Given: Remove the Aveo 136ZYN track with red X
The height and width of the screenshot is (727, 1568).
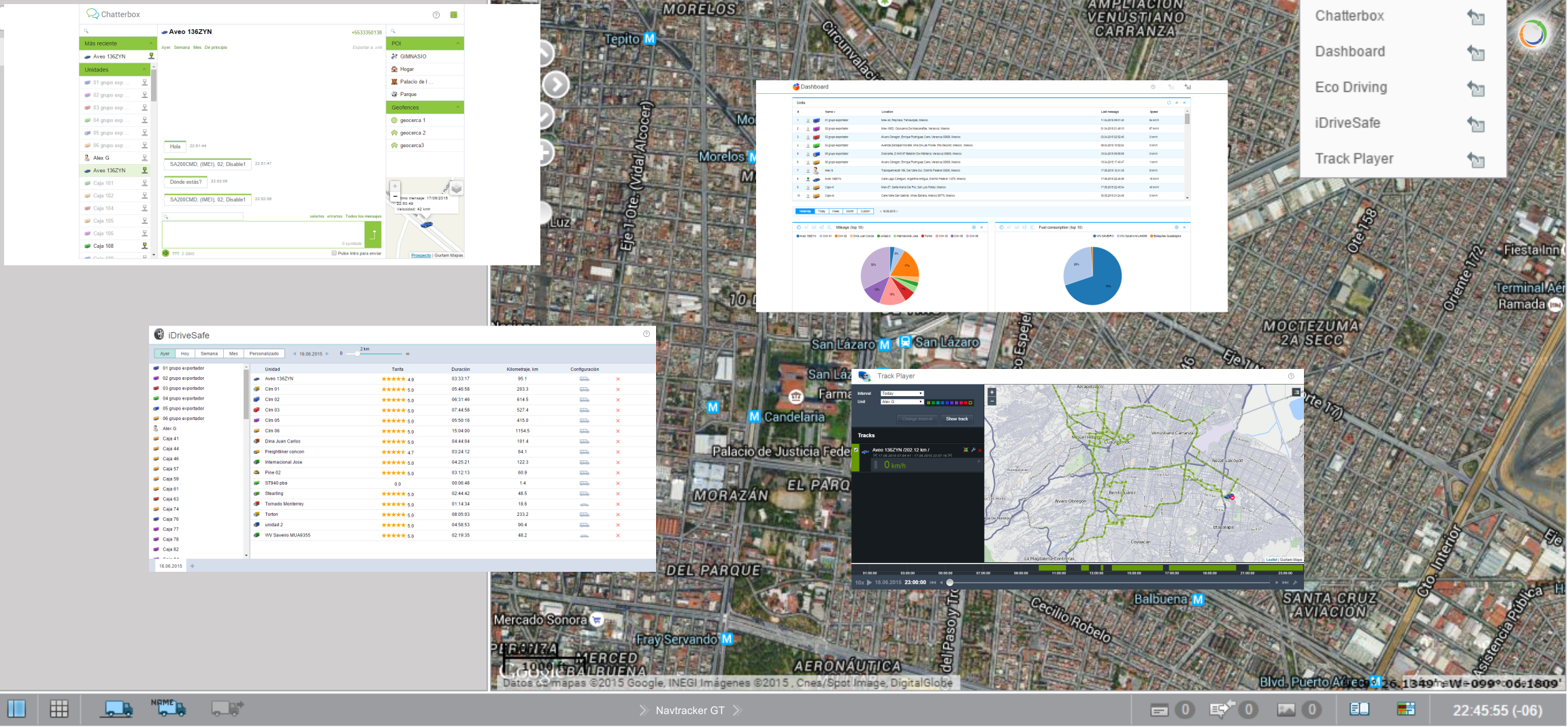Looking at the screenshot, I should point(980,450).
